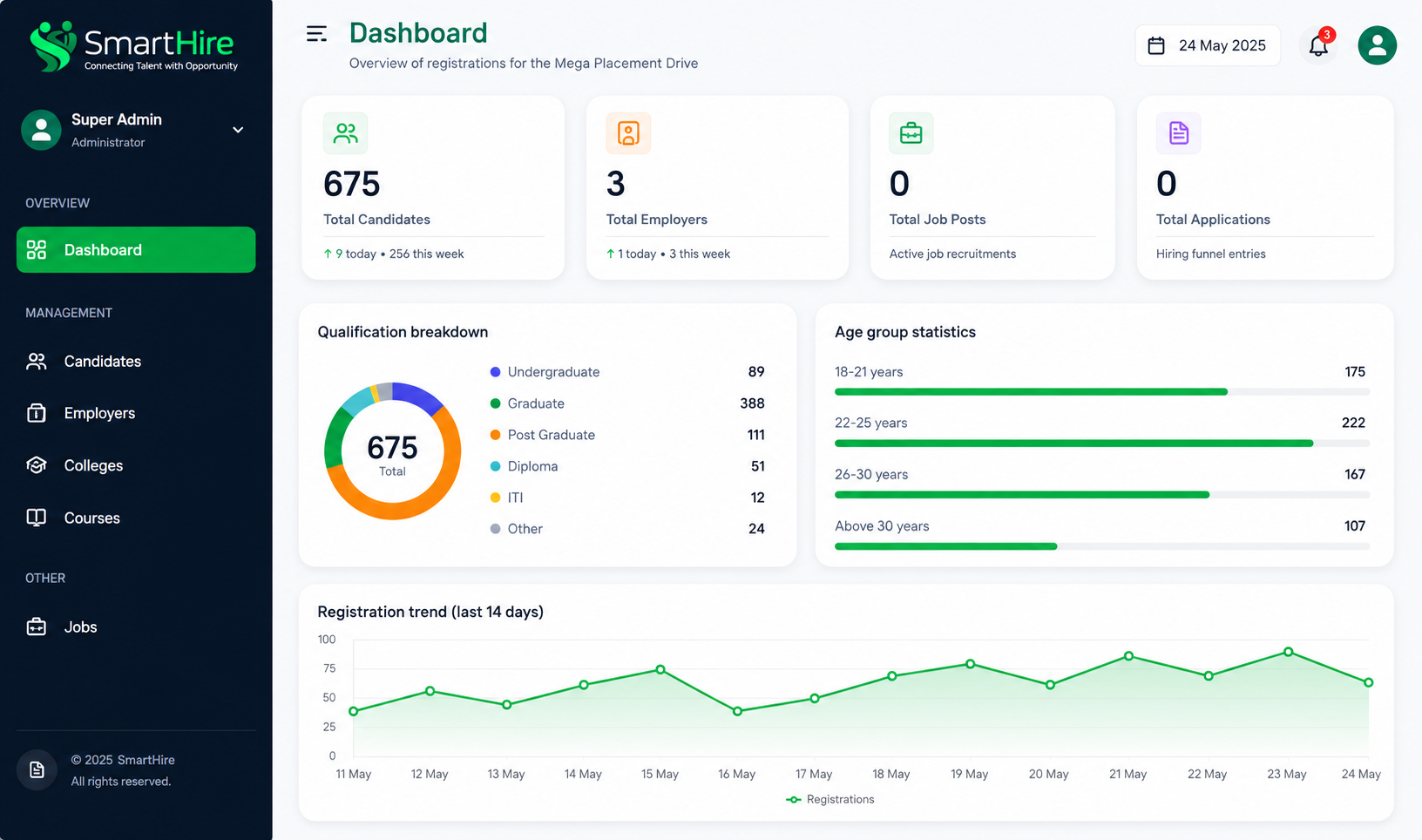Click 'Active job recruitments' text
Viewport: 1422px width, 840px height.
[952, 254]
